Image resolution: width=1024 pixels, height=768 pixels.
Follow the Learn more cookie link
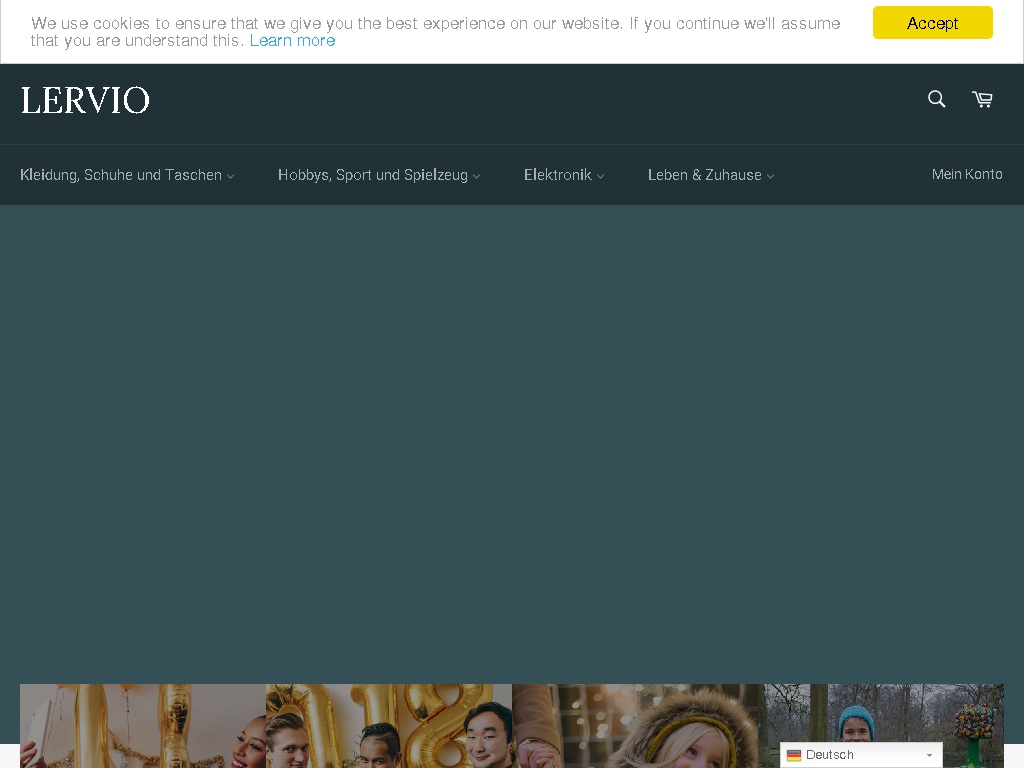tap(292, 40)
